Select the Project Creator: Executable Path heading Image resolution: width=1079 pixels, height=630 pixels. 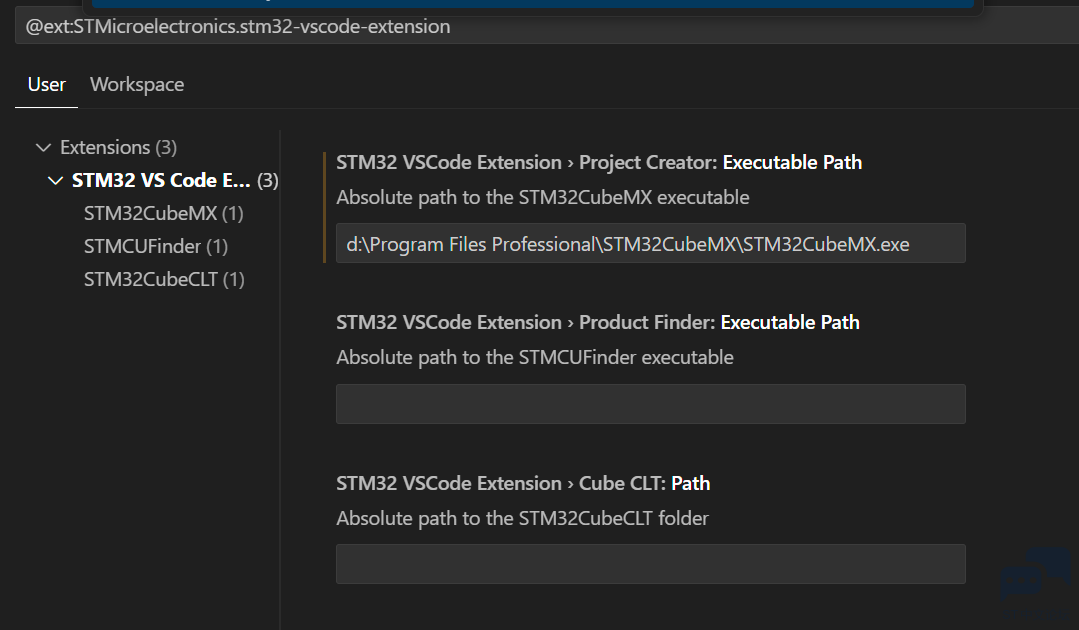click(599, 162)
